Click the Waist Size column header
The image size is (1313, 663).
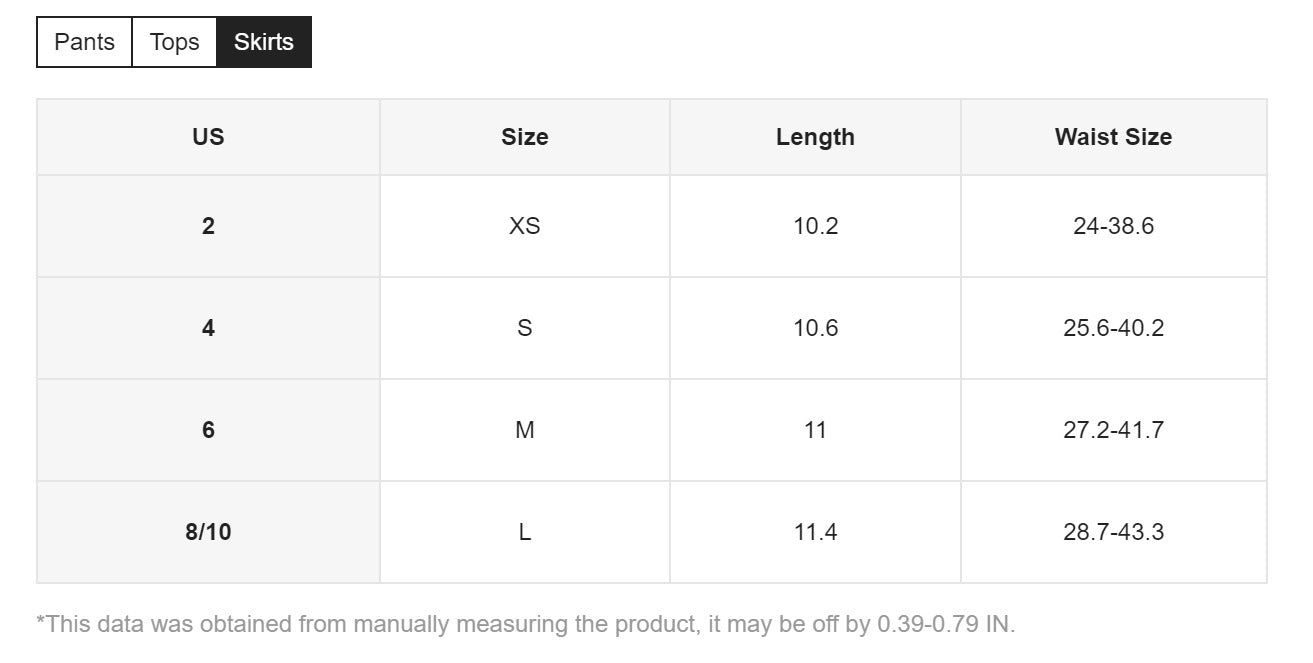1113,137
